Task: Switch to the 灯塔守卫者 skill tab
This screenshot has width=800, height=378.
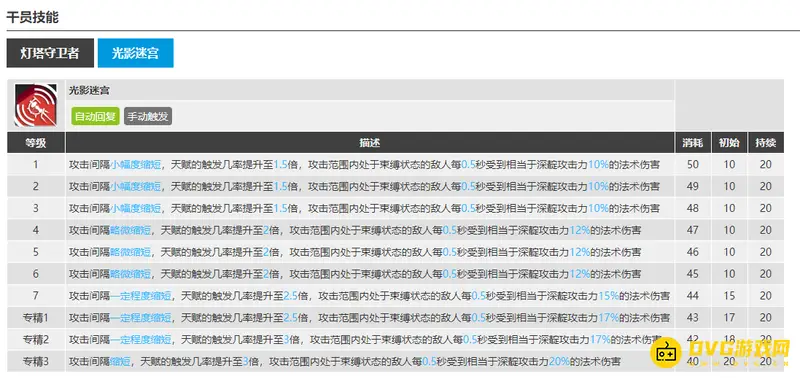Action: point(50,53)
